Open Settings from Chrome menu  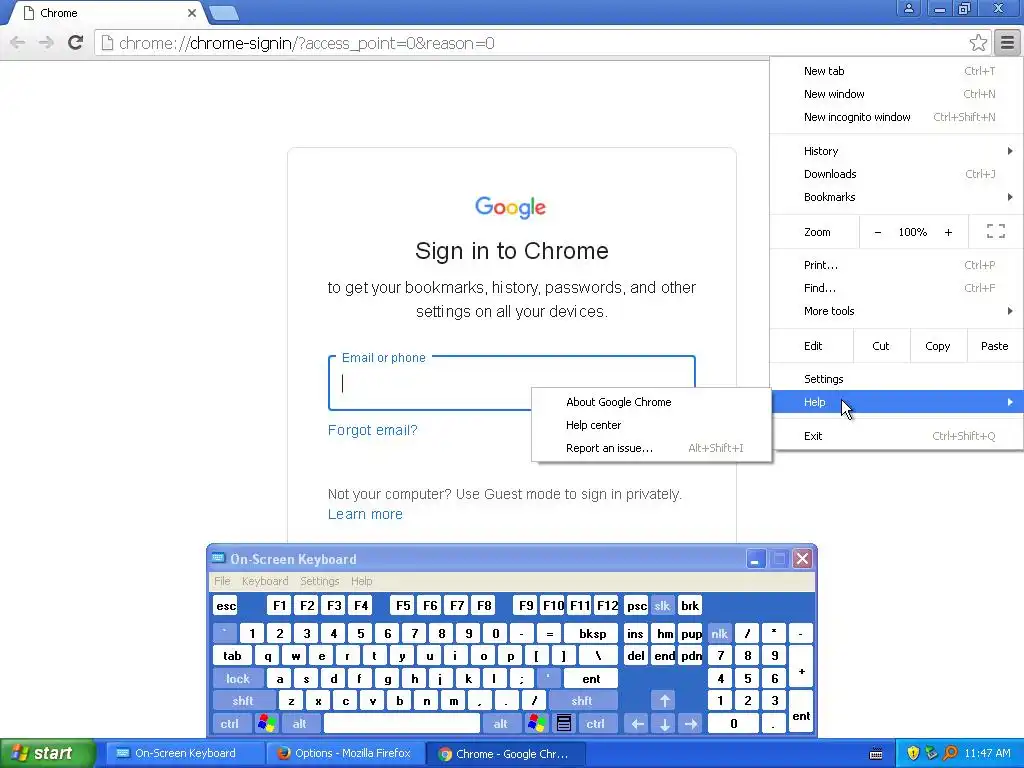897,379
